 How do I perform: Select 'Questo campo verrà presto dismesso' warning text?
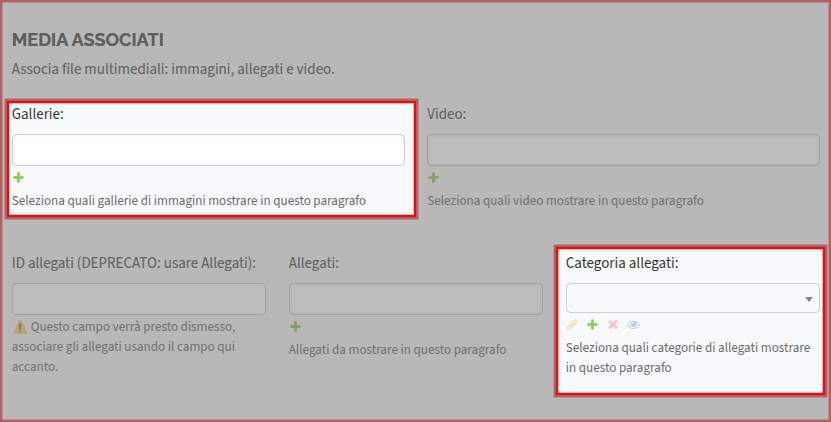[x=124, y=346]
